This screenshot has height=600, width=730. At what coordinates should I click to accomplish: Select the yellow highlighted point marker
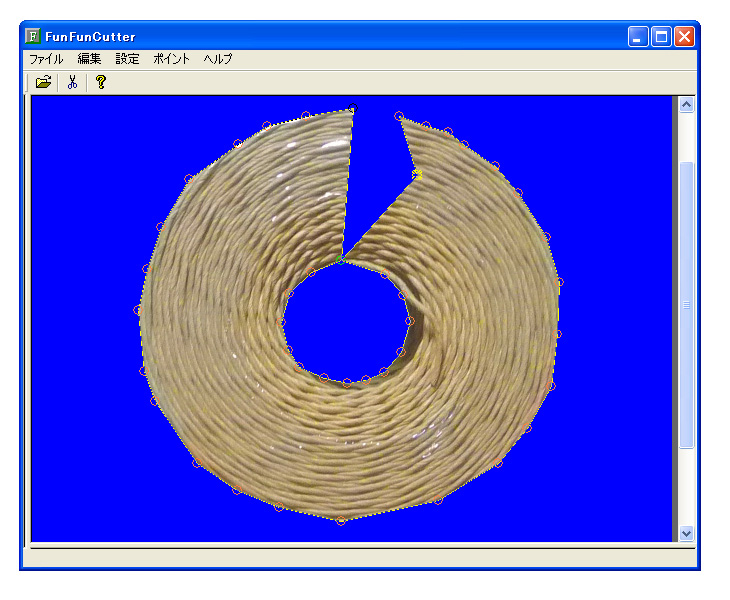coord(417,175)
